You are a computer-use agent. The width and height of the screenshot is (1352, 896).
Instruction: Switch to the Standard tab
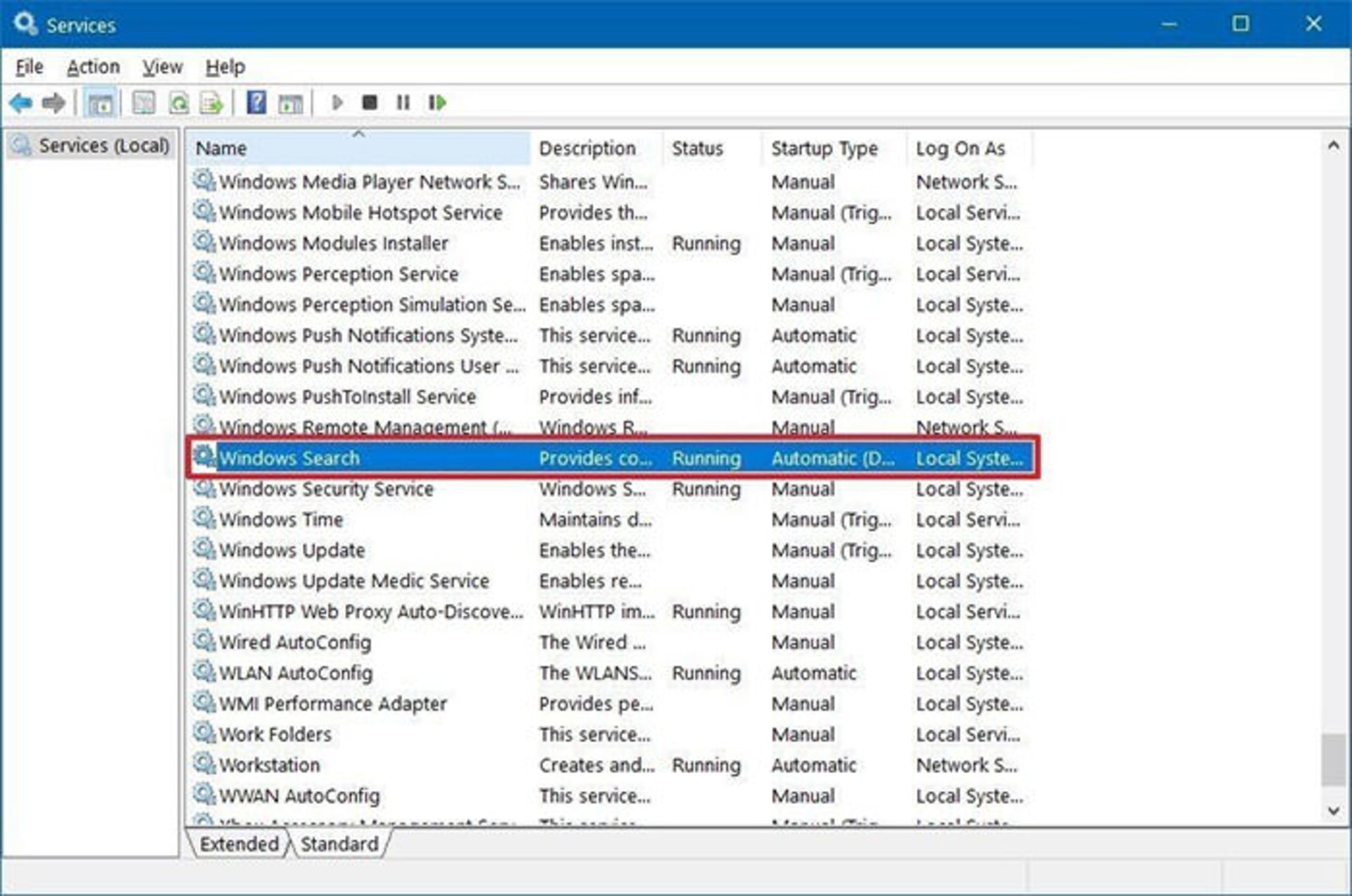[x=339, y=843]
